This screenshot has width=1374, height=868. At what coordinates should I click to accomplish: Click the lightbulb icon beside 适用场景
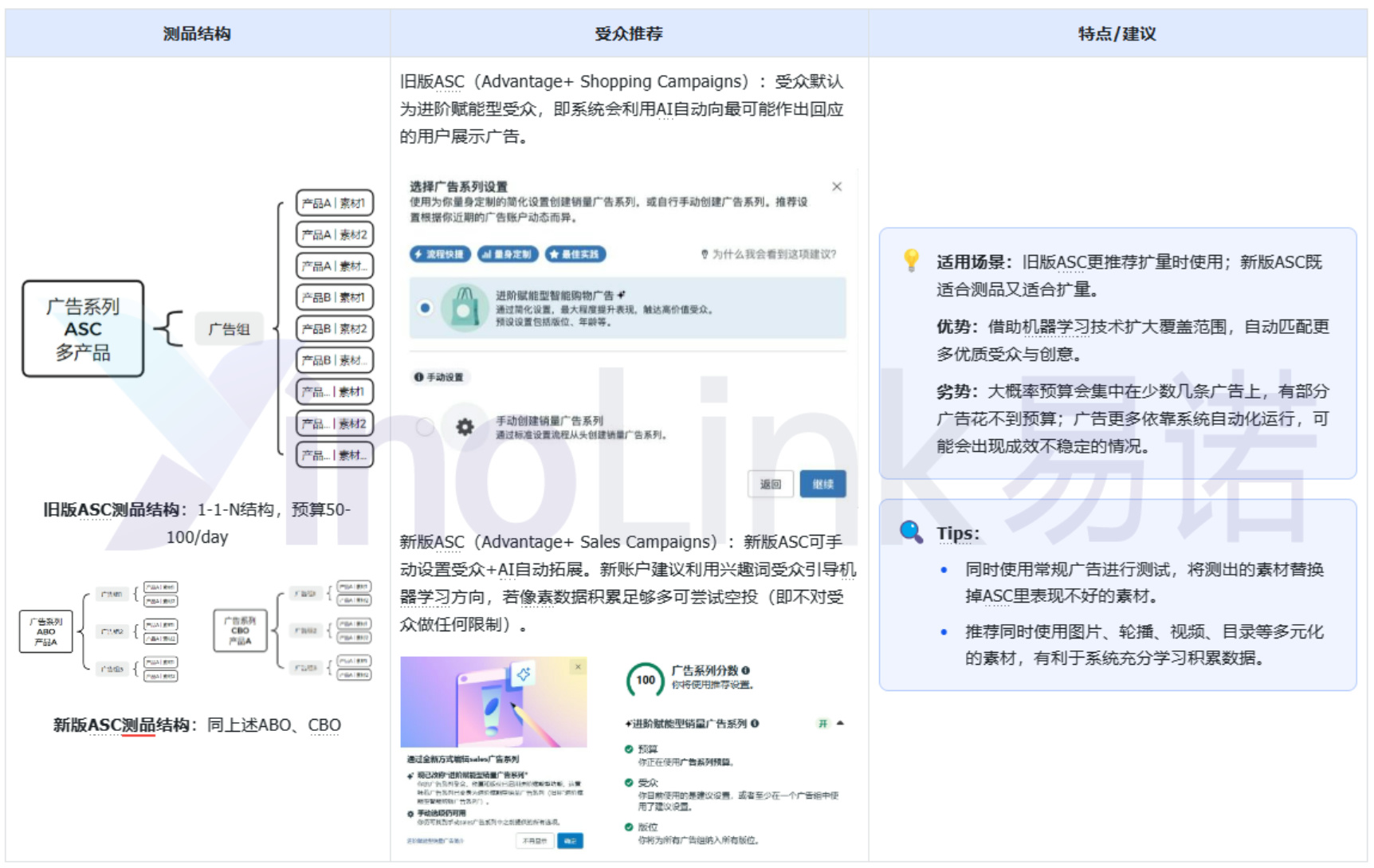coord(911,260)
